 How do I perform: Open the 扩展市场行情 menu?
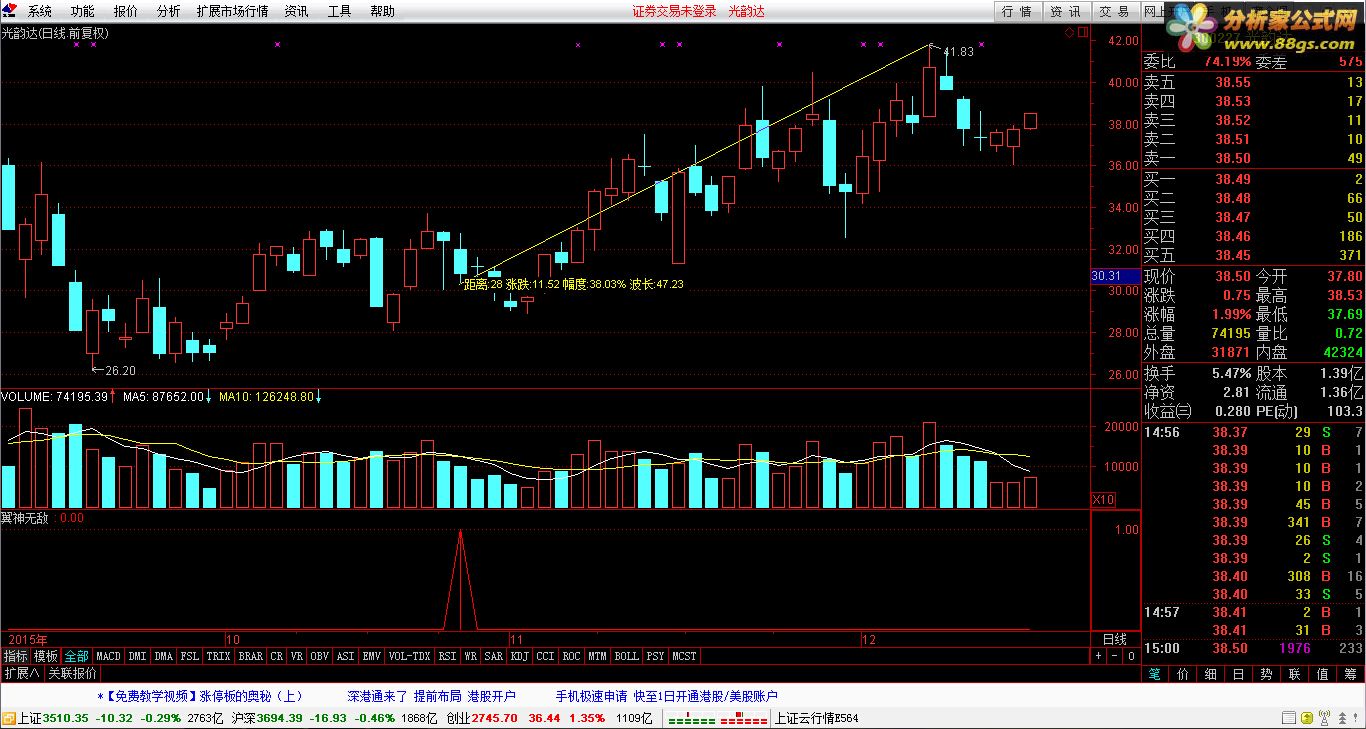pyautogui.click(x=232, y=11)
